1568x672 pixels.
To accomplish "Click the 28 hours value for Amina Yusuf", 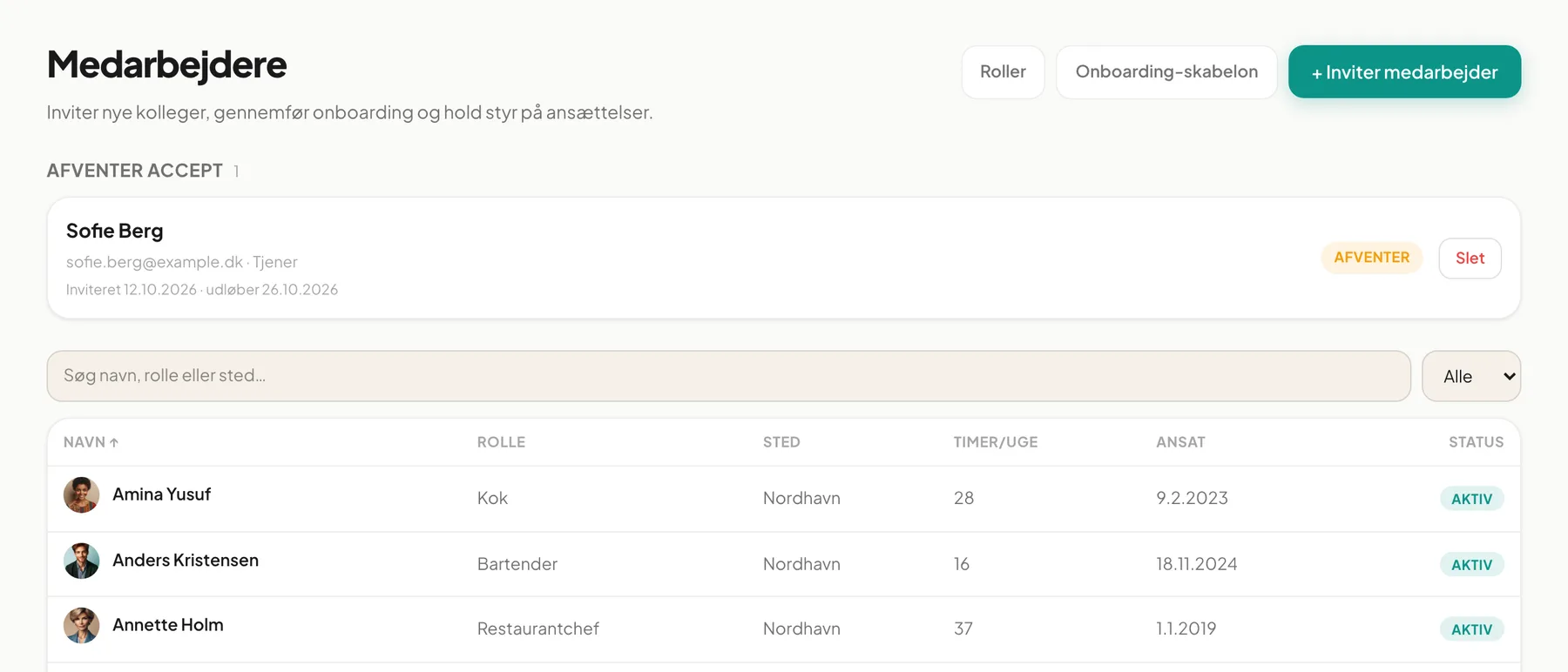I will tap(963, 498).
